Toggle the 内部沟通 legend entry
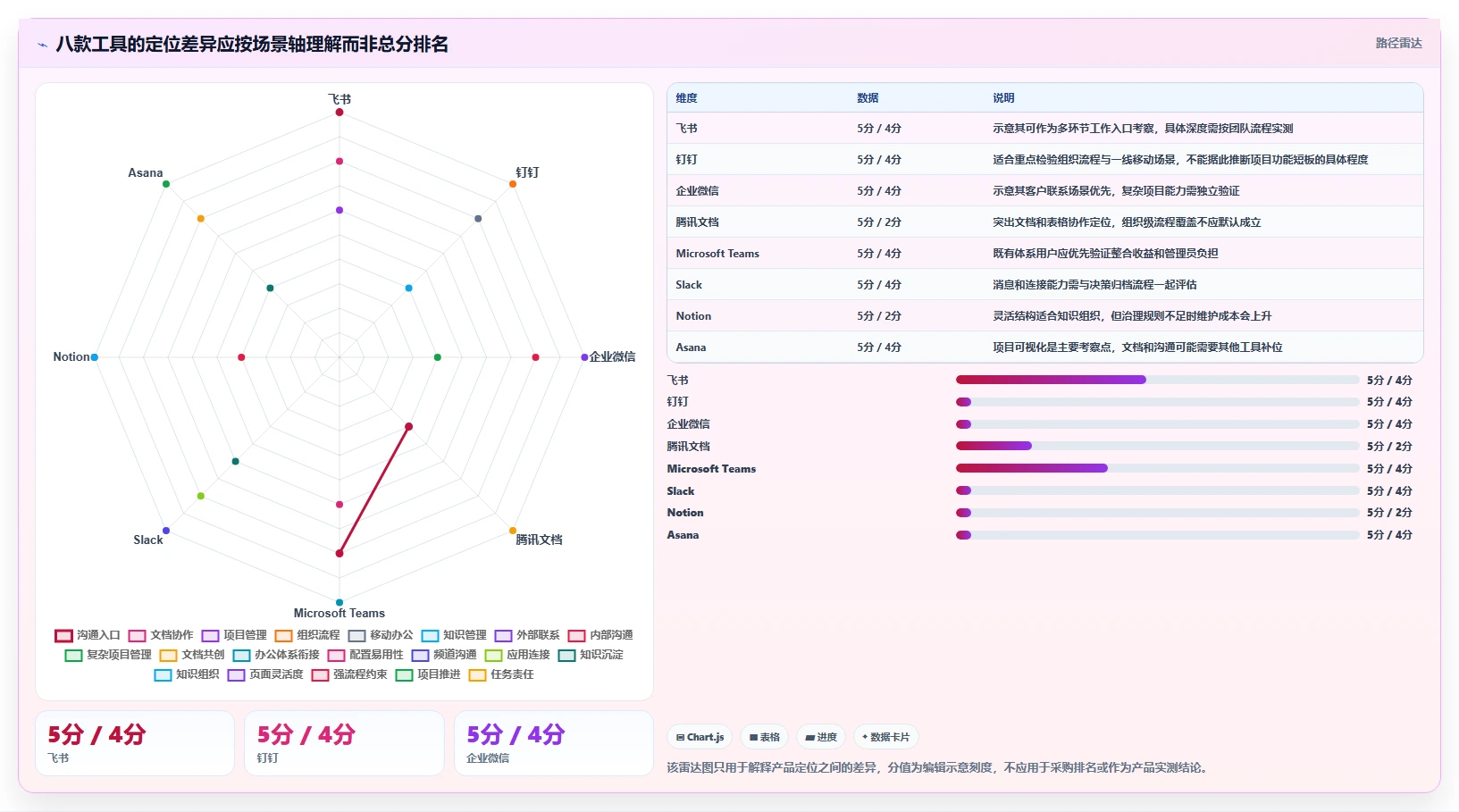 (x=600, y=635)
